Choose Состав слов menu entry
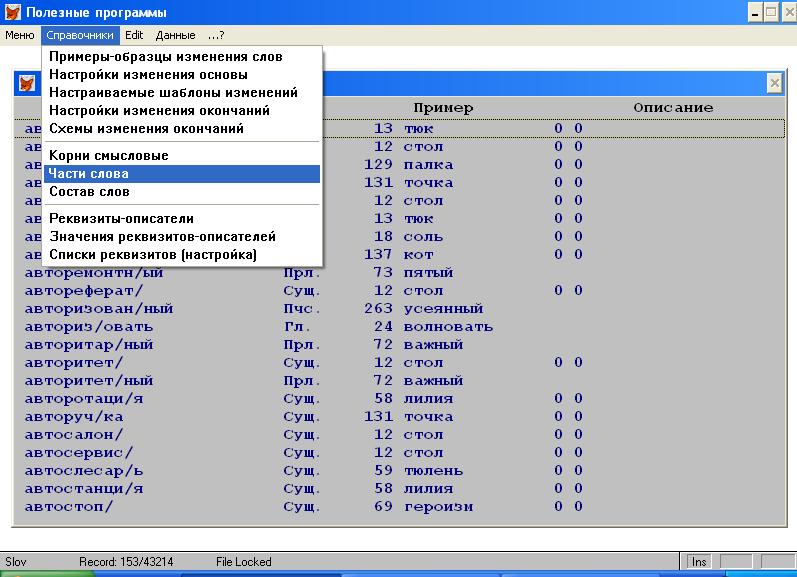Image resolution: width=797 pixels, height=577 pixels. (x=182, y=192)
